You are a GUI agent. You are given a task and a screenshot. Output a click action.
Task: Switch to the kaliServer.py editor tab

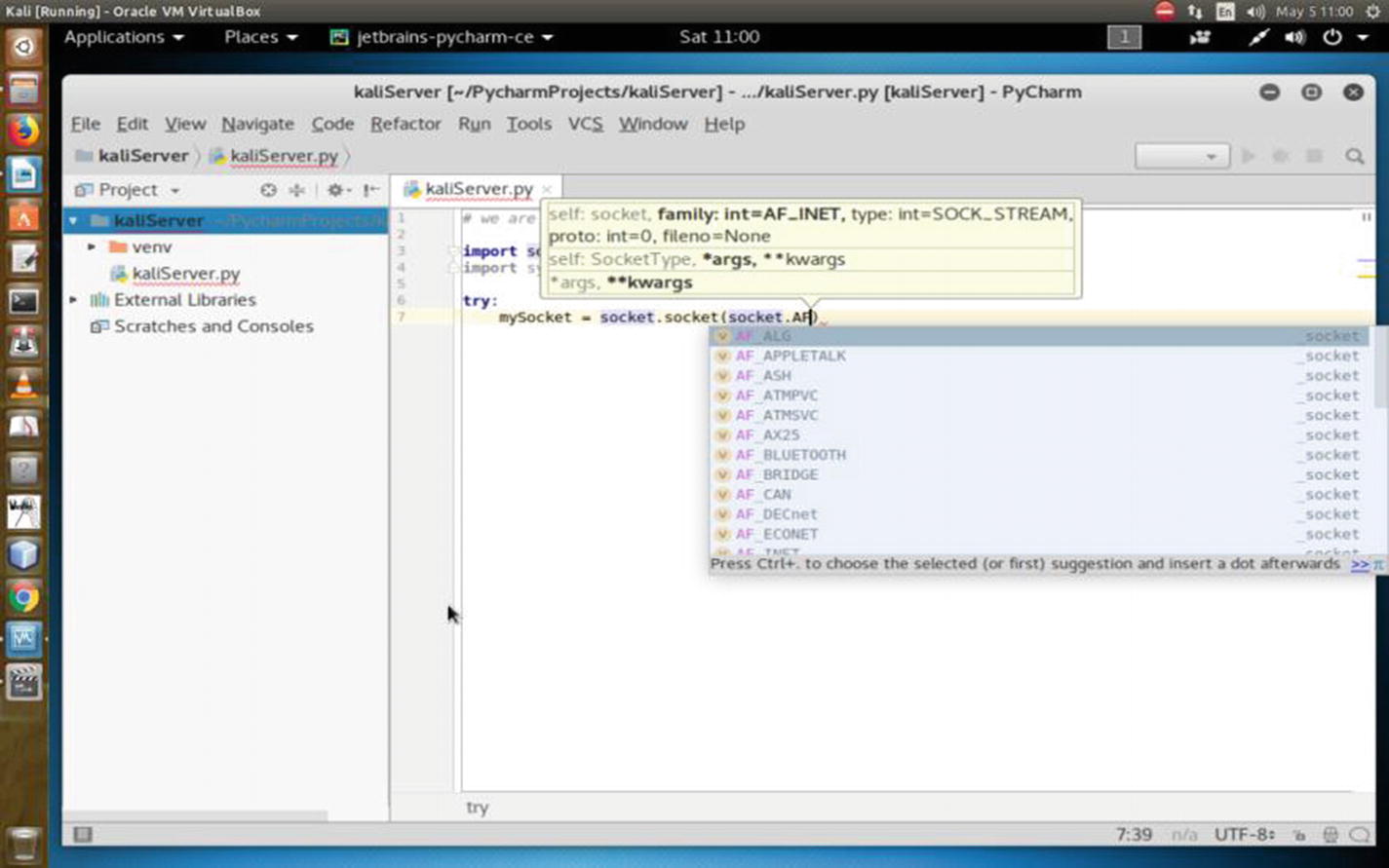pyautogui.click(x=478, y=189)
